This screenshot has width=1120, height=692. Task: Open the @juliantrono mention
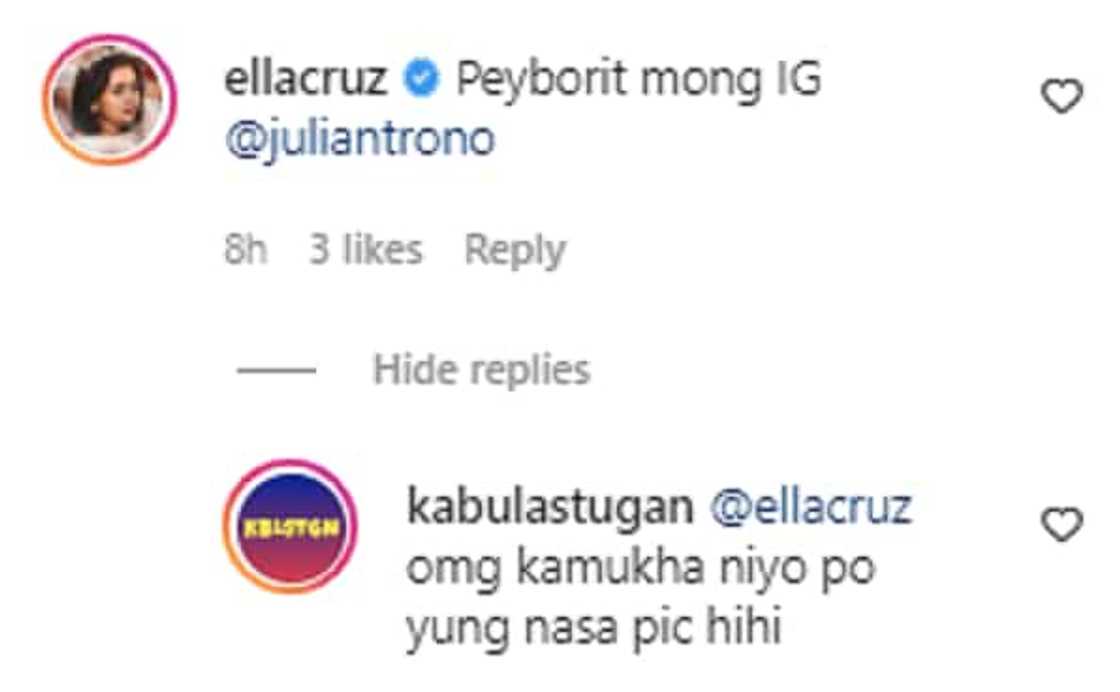359,139
